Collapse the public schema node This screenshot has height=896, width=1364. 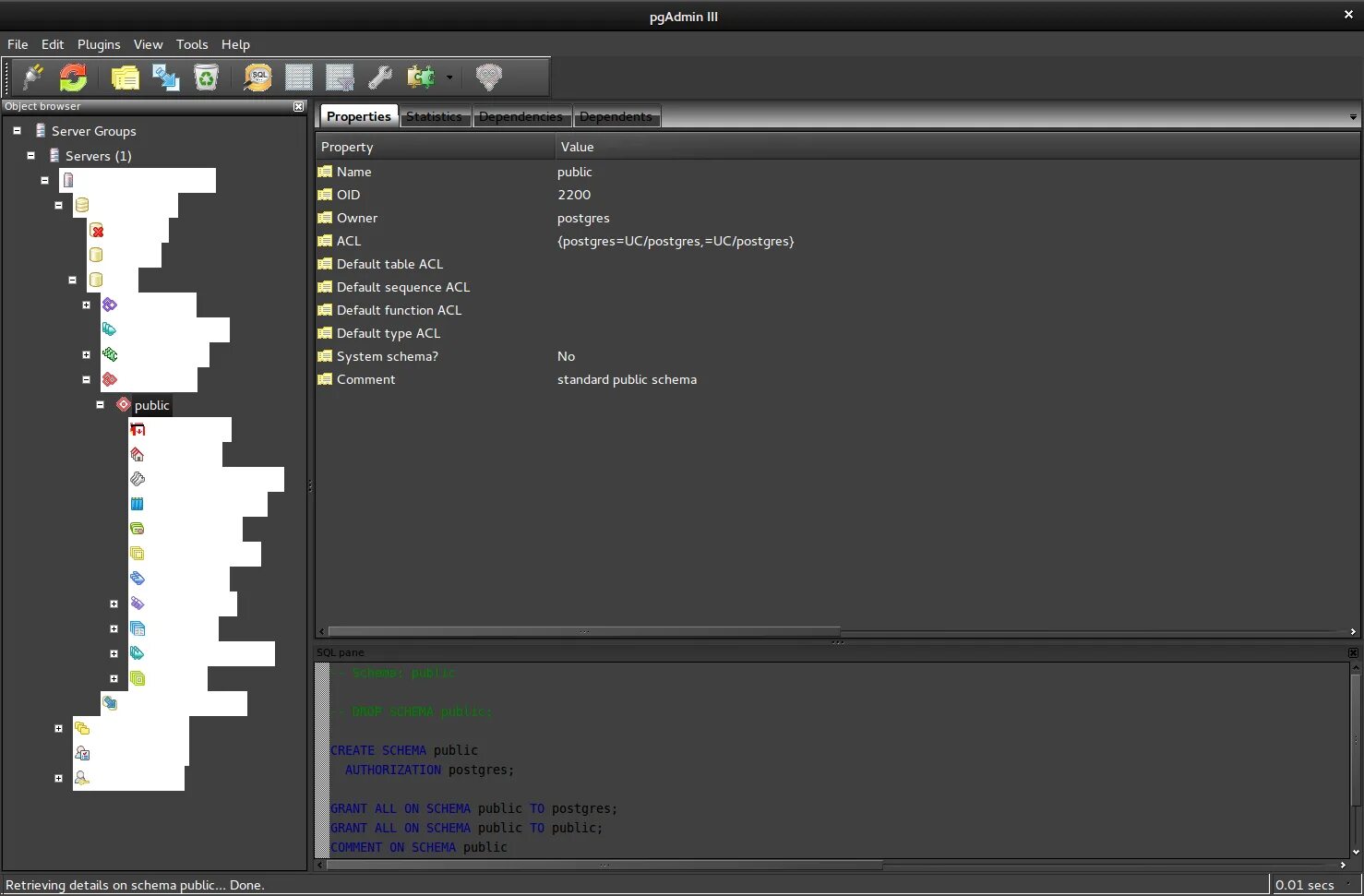[x=100, y=405]
